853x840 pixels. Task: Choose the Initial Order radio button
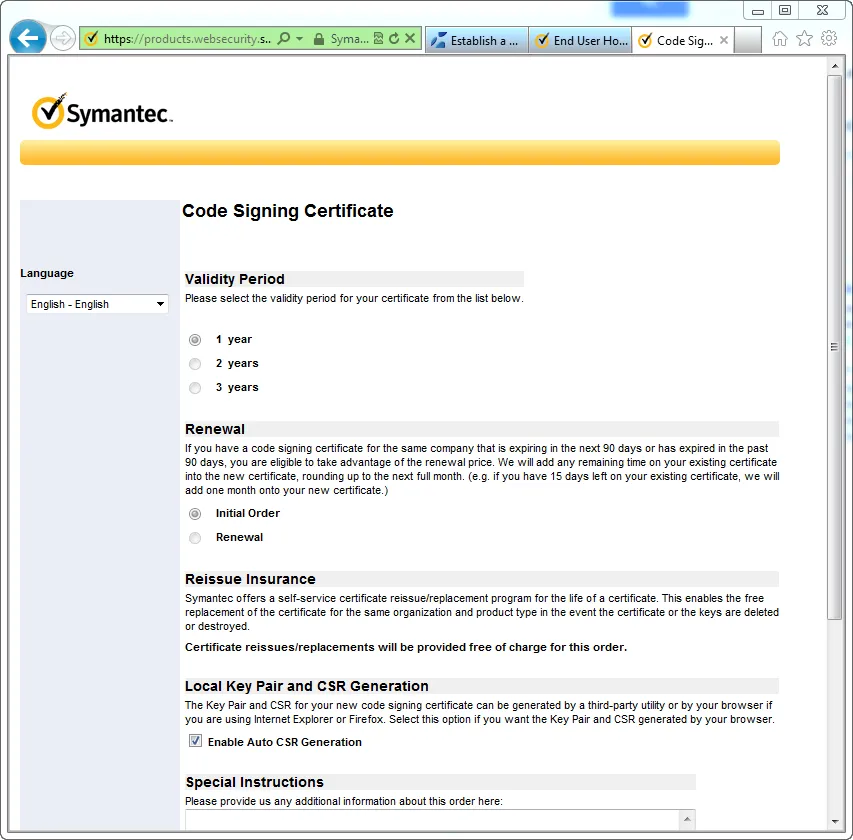[195, 514]
